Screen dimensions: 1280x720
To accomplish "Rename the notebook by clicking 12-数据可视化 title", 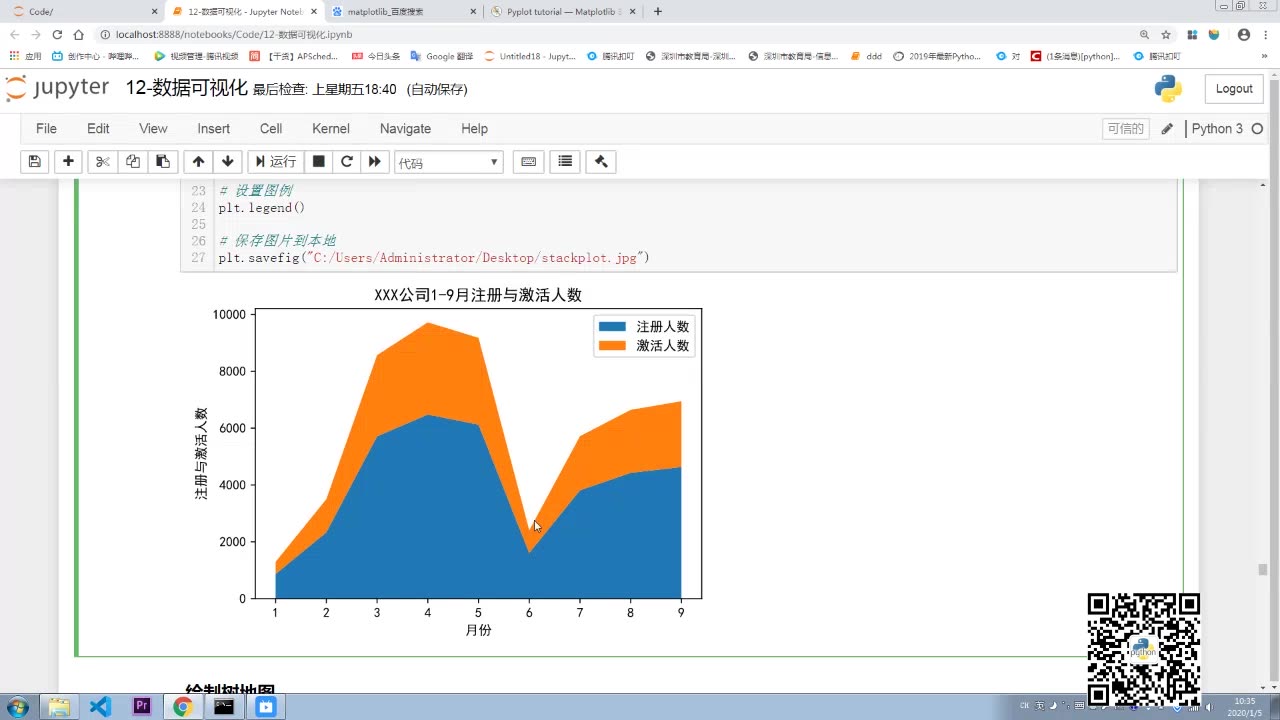I will pyautogui.click(x=186, y=88).
